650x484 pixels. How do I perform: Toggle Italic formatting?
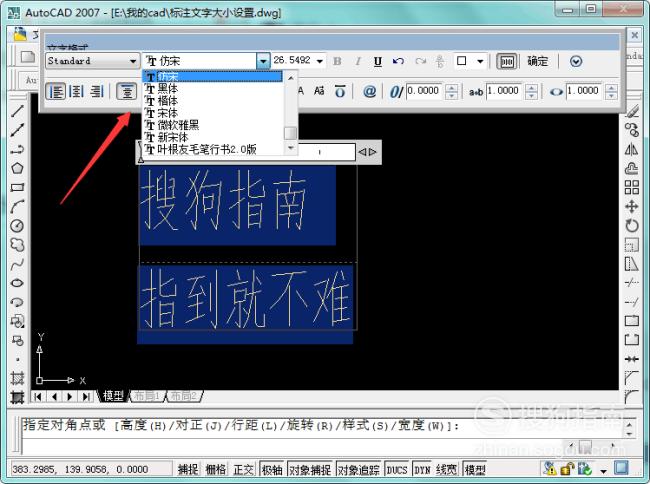[x=357, y=61]
